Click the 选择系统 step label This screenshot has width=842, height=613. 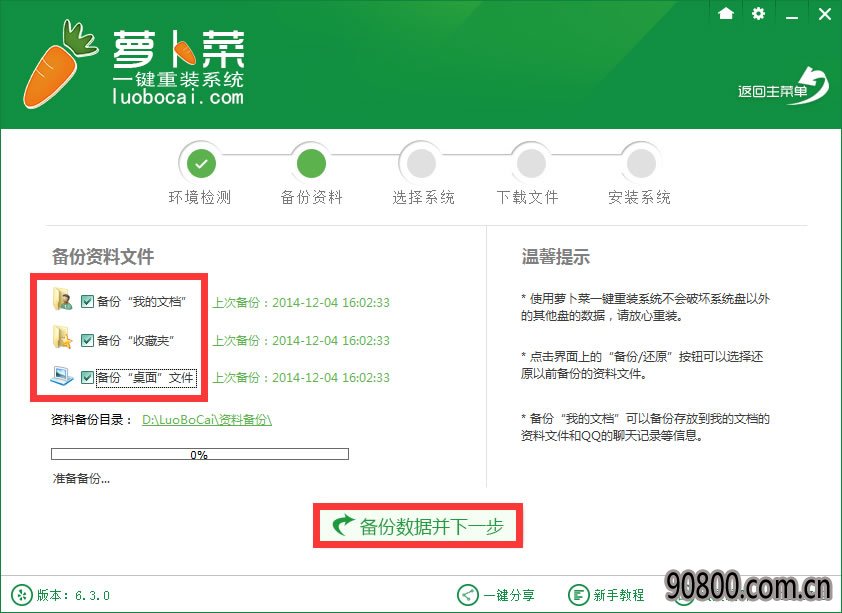tap(423, 198)
